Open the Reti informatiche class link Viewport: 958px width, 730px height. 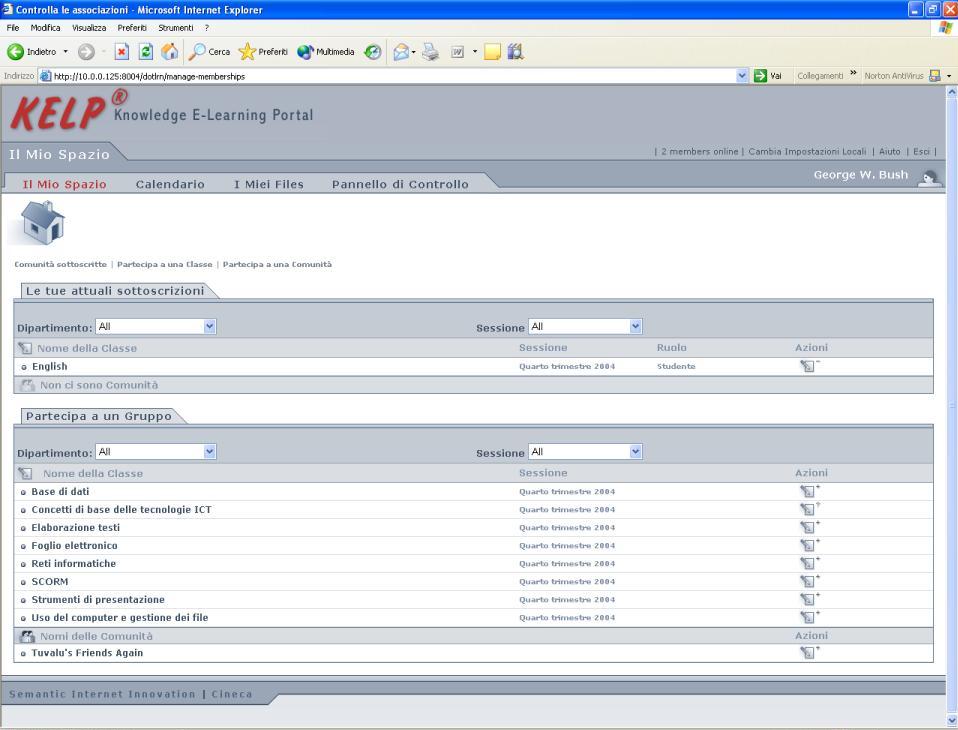[x=74, y=563]
